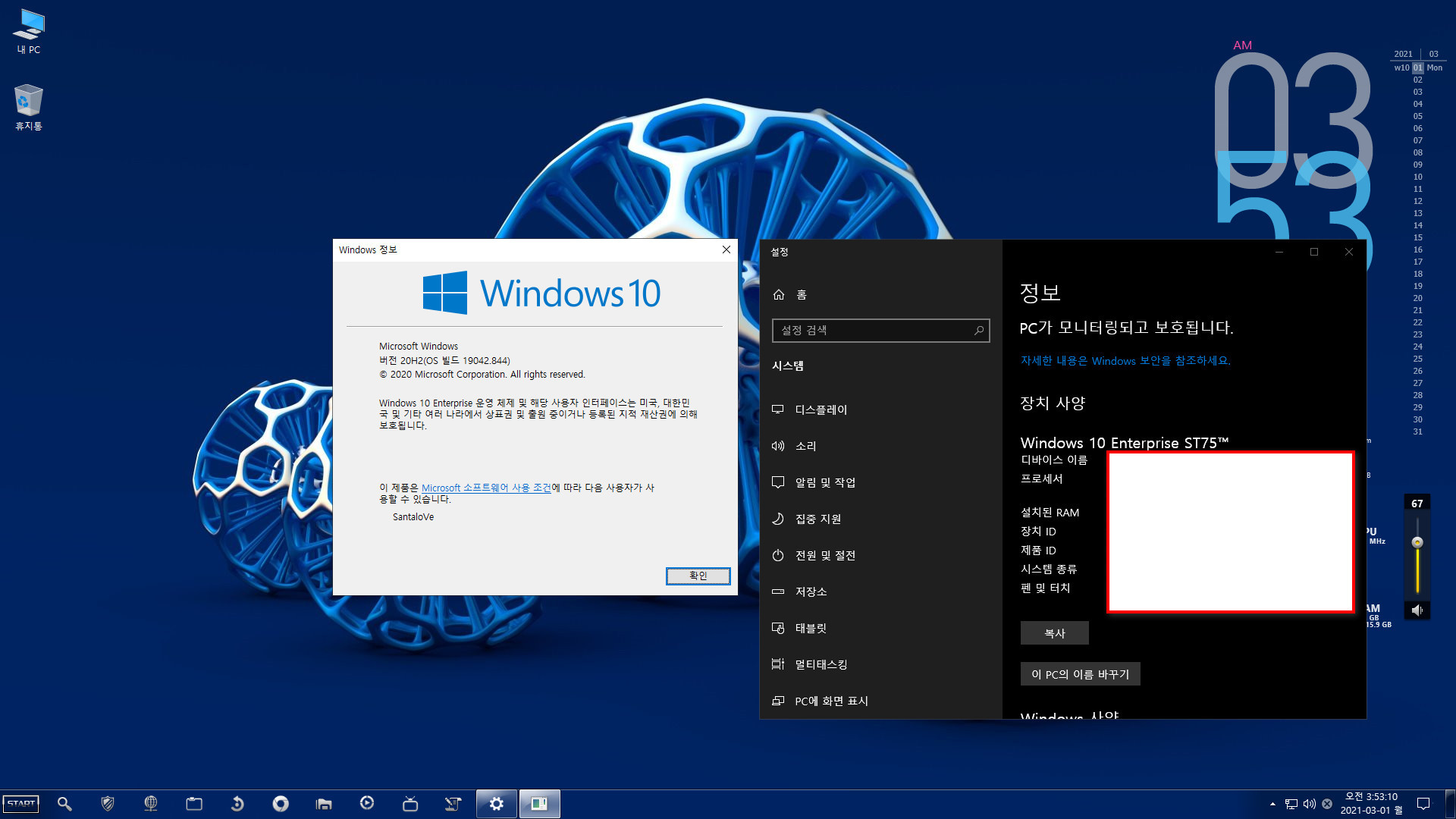Screen dimensions: 1456x819
Task: Select day 15 on desktop calendar gadget
Action: coord(1417,237)
